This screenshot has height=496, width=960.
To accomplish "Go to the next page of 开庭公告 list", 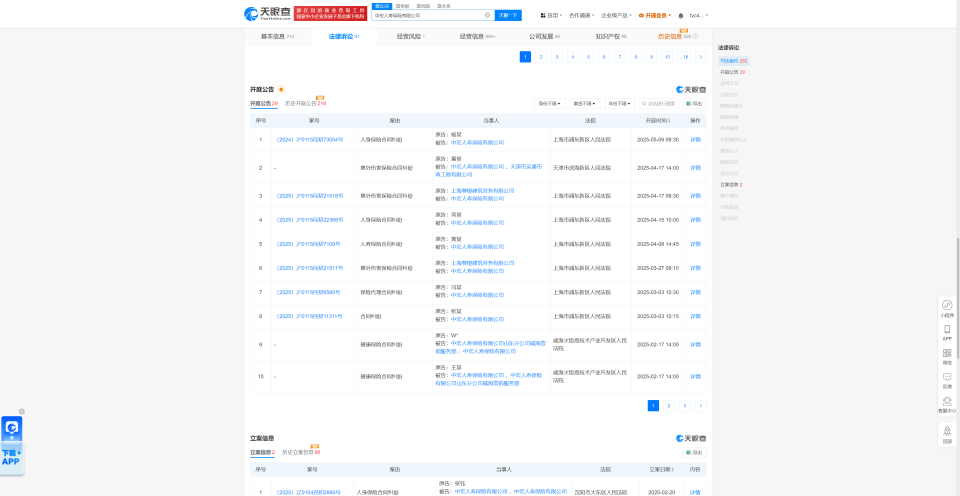I will click(700, 405).
